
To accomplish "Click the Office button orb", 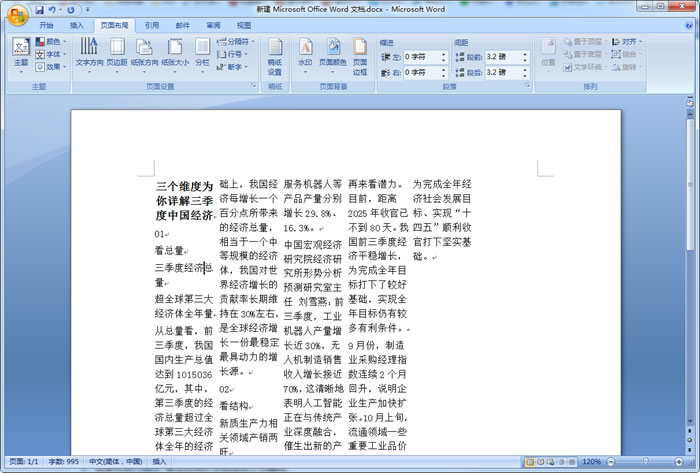I will 14,13.
